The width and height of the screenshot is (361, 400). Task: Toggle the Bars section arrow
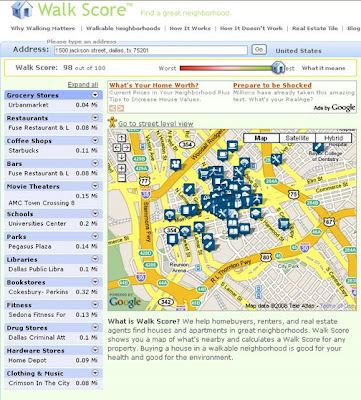[x=95, y=163]
